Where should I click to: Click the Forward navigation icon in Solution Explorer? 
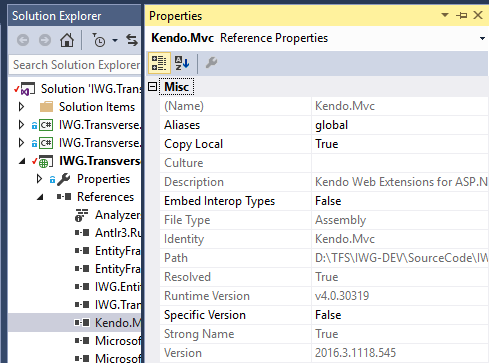(x=45, y=41)
